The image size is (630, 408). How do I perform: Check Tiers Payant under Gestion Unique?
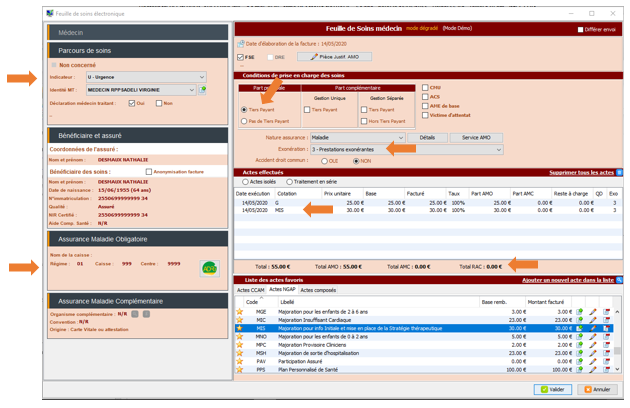click(x=307, y=109)
